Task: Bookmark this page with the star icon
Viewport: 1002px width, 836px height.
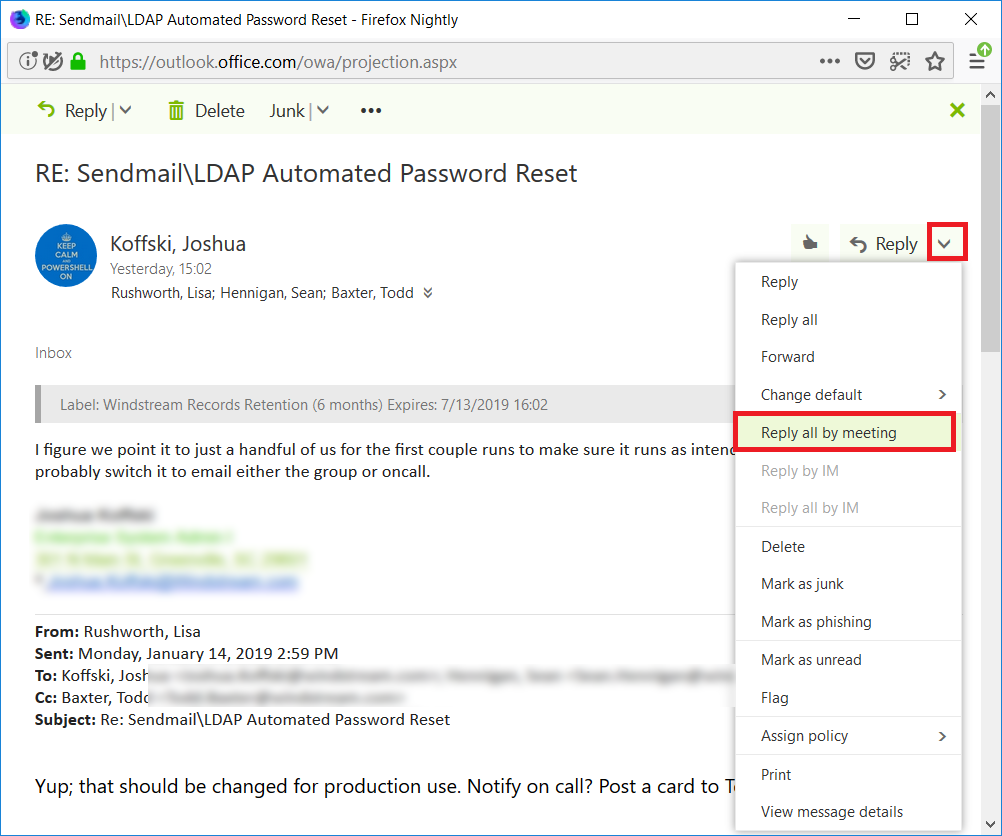Action: pyautogui.click(x=934, y=60)
